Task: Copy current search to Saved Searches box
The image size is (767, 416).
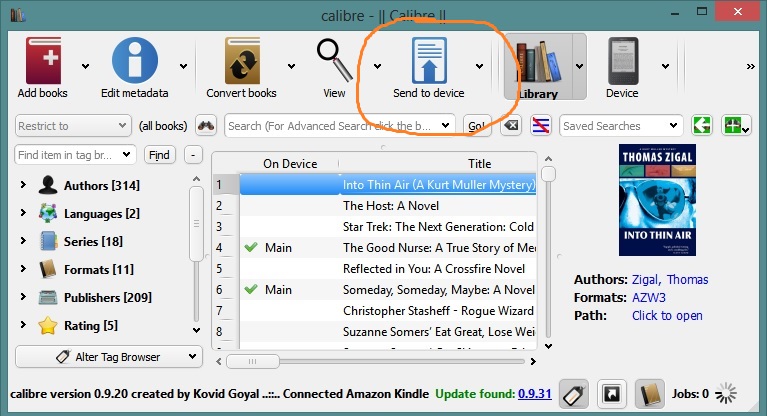Action: pos(702,126)
